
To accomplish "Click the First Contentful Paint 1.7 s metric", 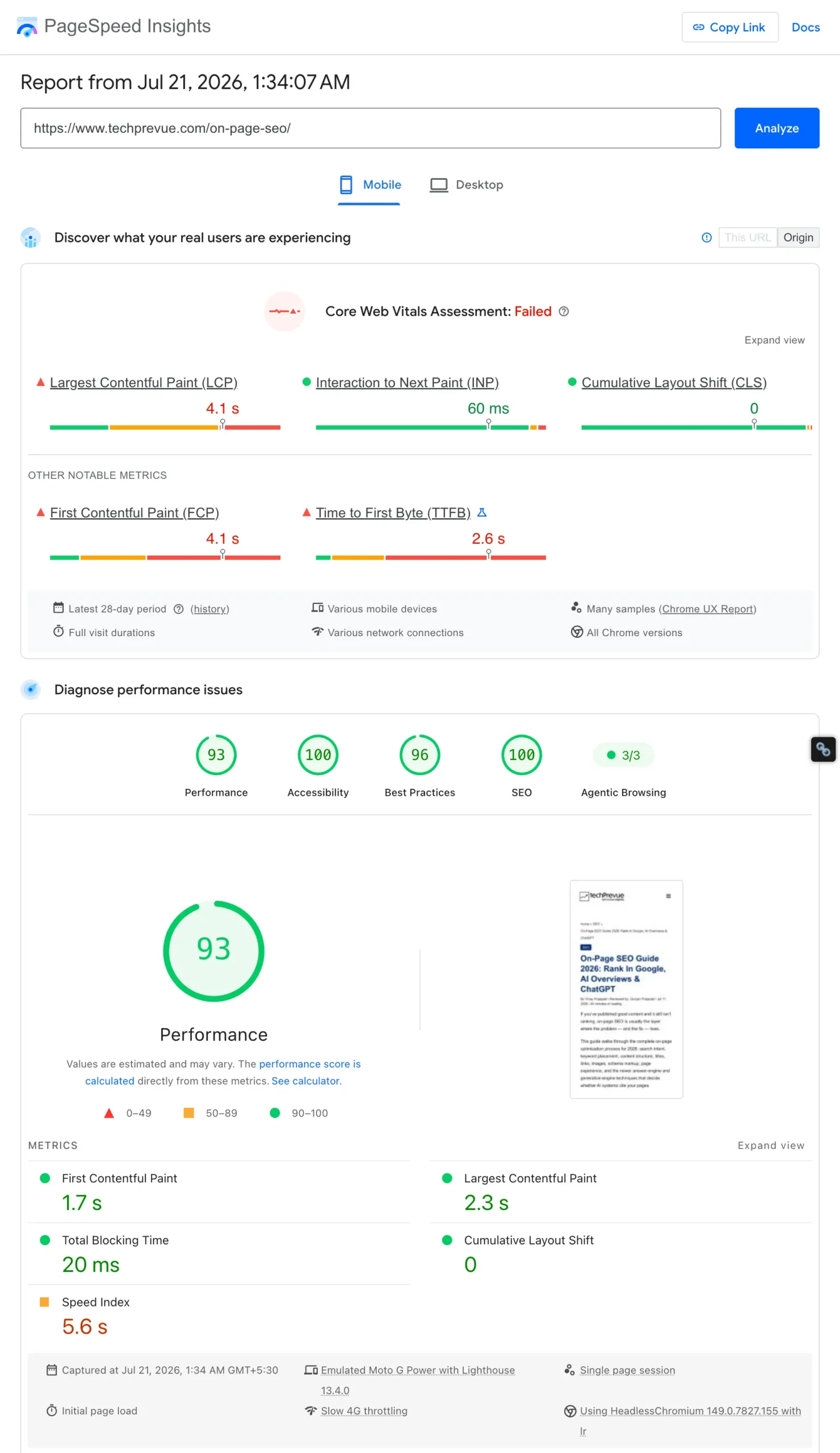I will point(219,1192).
